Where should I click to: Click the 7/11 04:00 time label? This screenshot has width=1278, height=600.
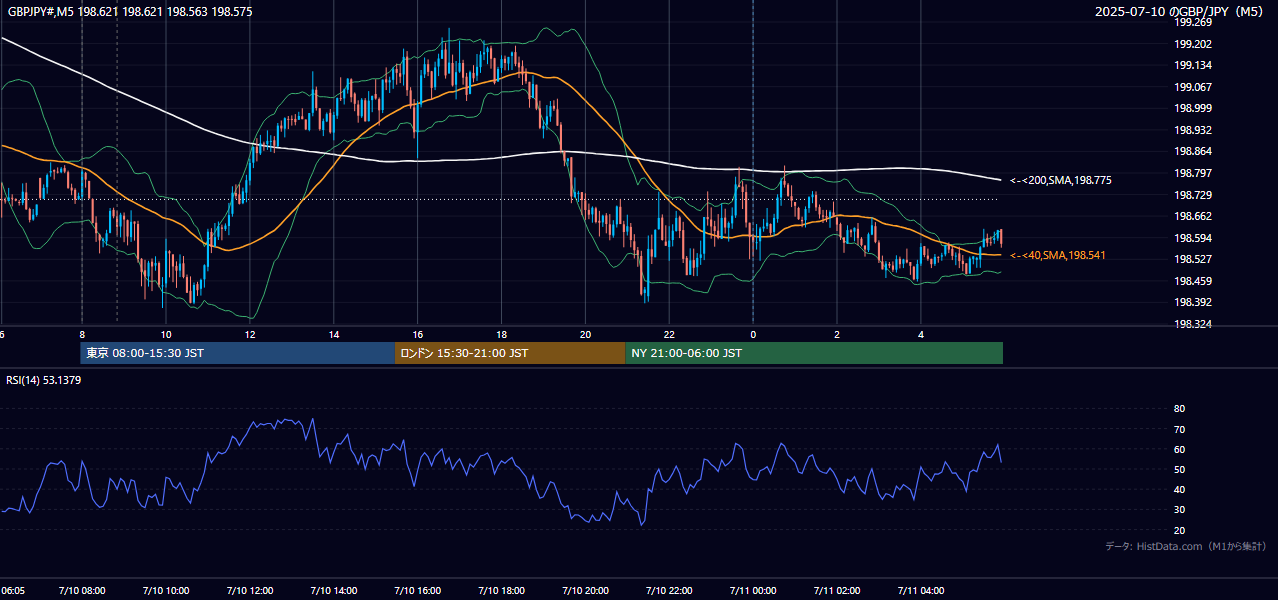pyautogui.click(x=921, y=591)
